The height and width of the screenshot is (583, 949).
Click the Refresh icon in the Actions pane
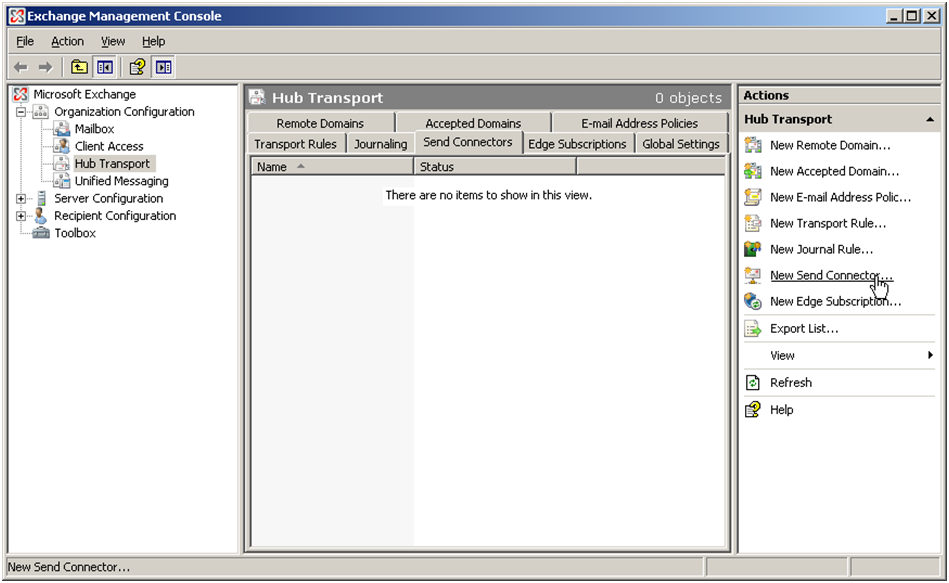[752, 382]
